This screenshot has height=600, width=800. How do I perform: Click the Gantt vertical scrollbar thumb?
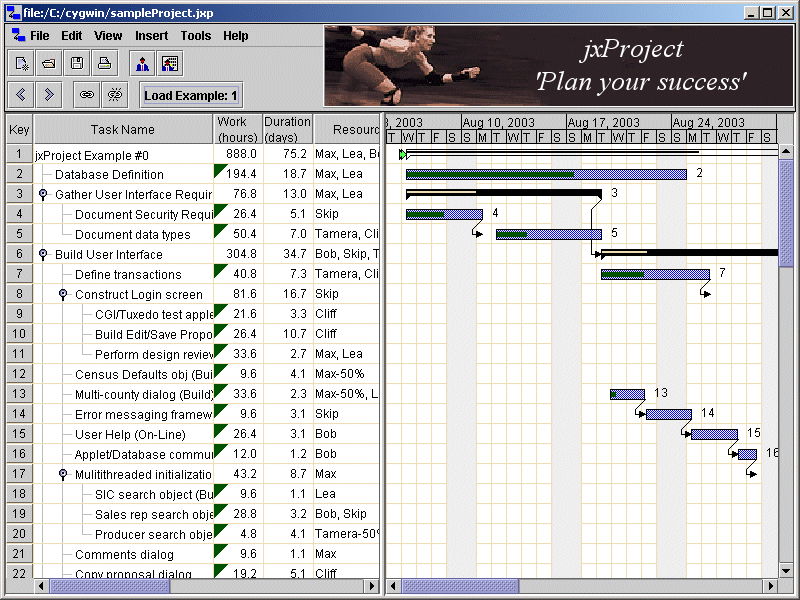click(x=786, y=212)
